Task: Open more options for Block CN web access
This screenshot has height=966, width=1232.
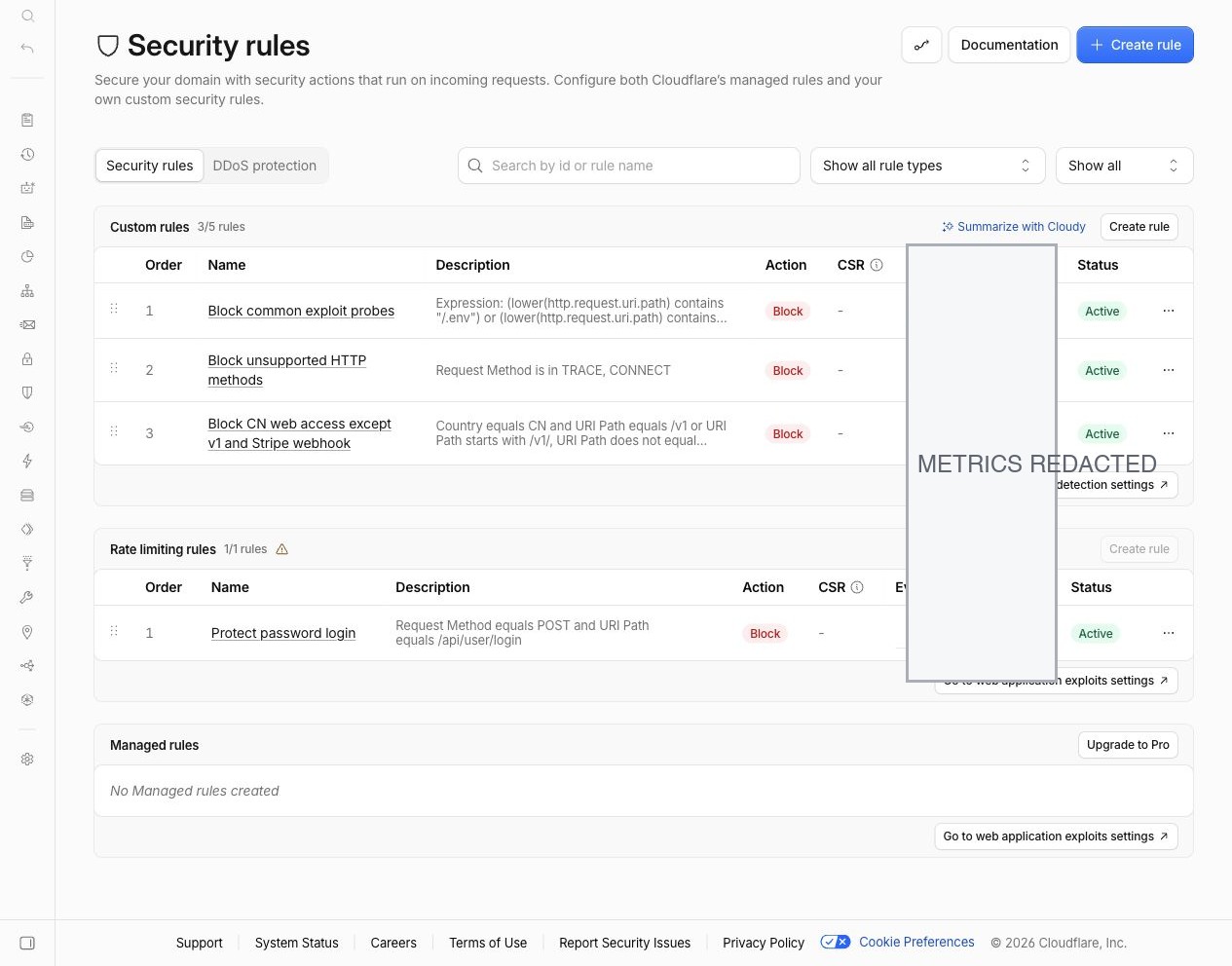Action: 1169,433
